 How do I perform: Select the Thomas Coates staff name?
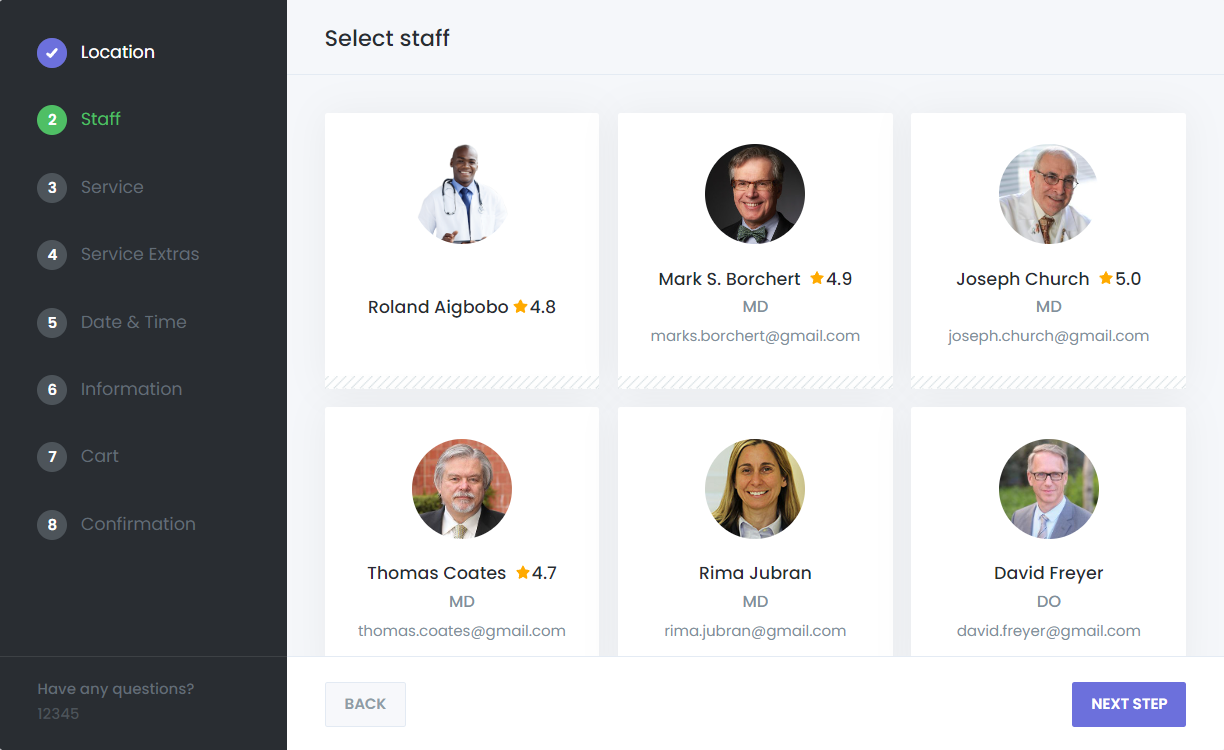click(x=437, y=573)
